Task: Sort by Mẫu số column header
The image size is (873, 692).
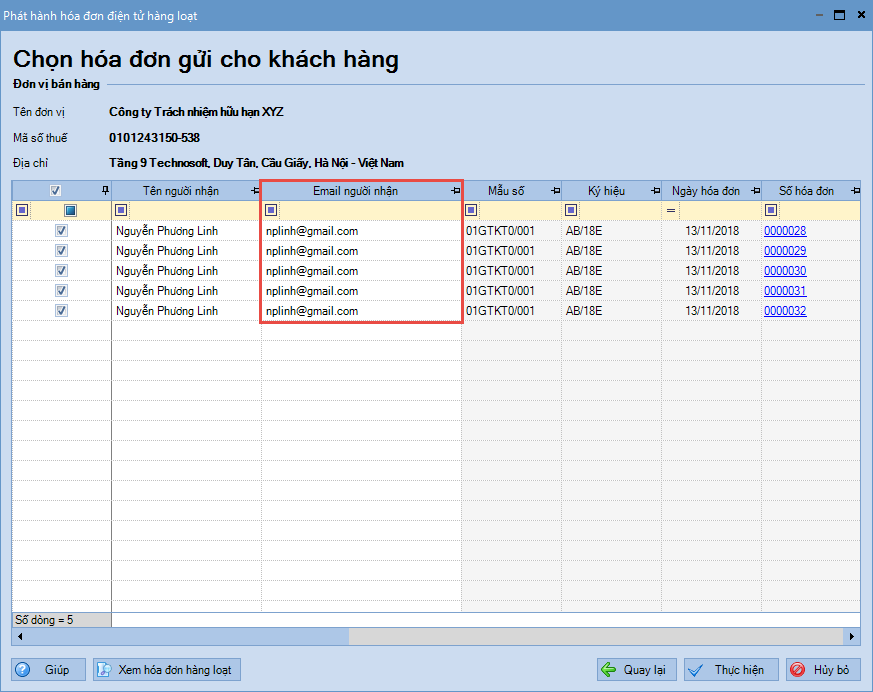Action: pos(506,191)
